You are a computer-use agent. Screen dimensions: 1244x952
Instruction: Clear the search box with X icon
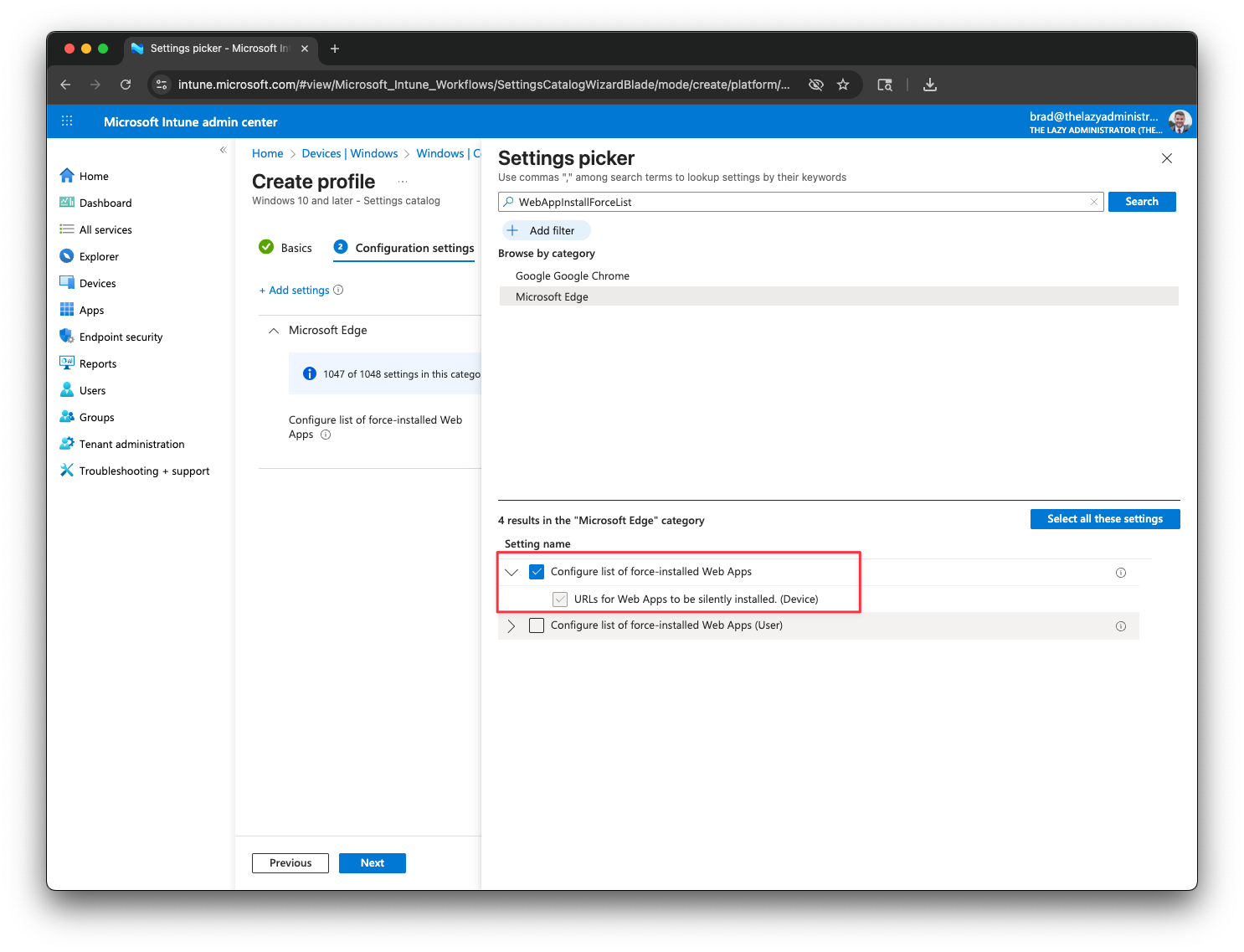(1093, 202)
